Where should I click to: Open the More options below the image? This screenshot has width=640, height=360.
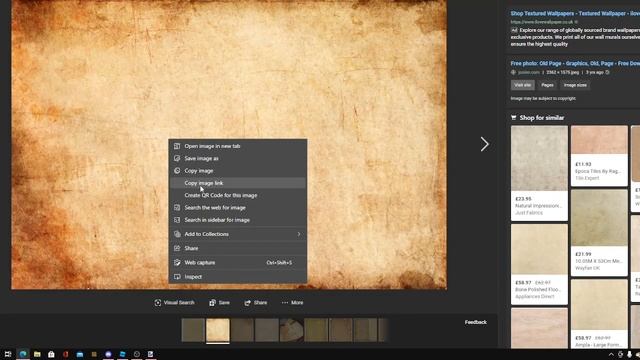click(x=292, y=302)
